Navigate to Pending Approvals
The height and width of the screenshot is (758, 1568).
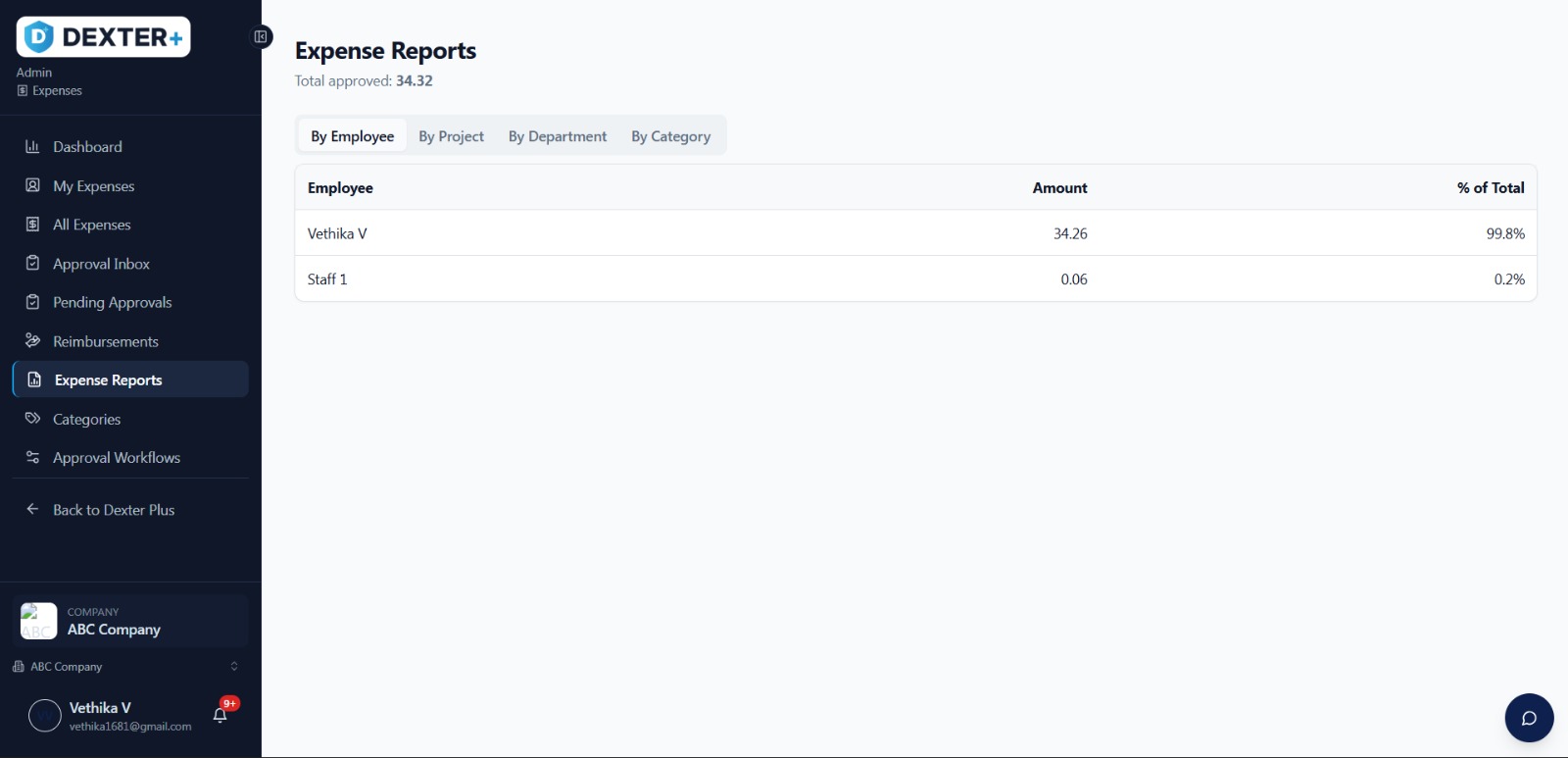click(x=130, y=302)
